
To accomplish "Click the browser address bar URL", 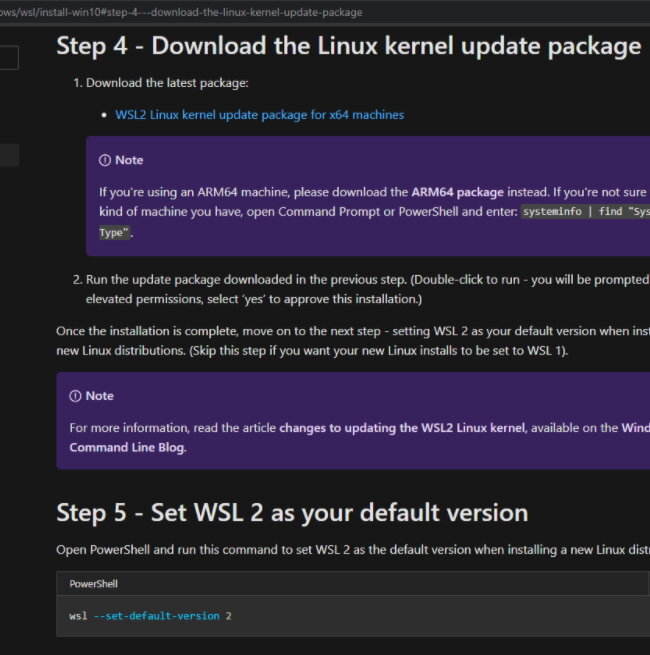I will pyautogui.click(x=180, y=13).
